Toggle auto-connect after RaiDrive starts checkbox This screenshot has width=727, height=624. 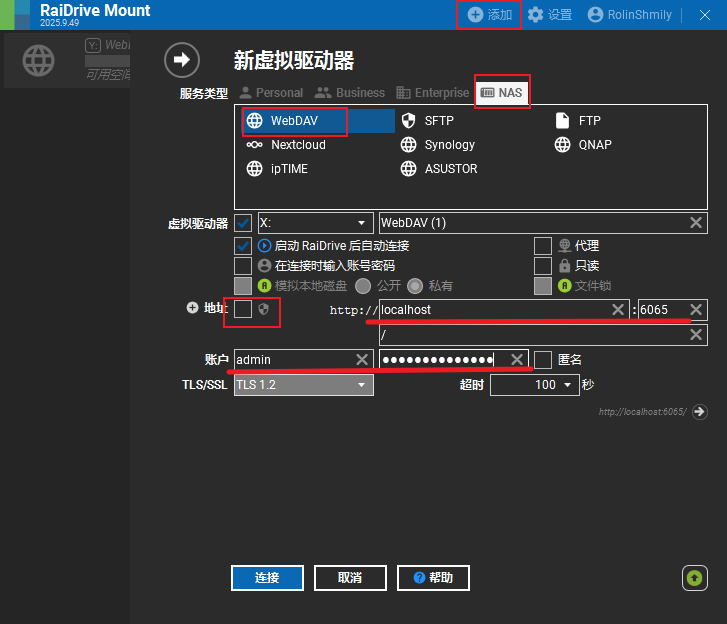coord(243,246)
